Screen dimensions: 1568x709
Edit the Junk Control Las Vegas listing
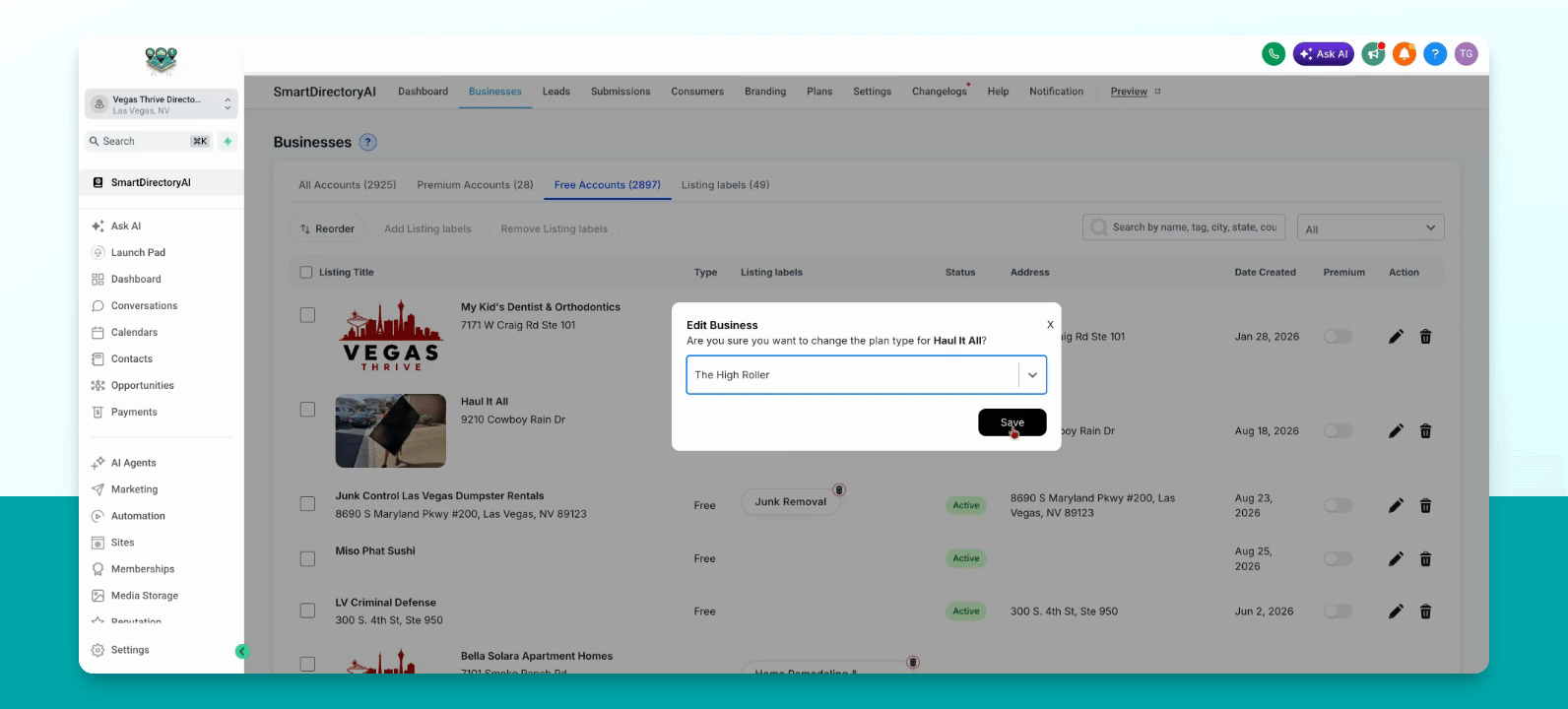tap(1396, 505)
